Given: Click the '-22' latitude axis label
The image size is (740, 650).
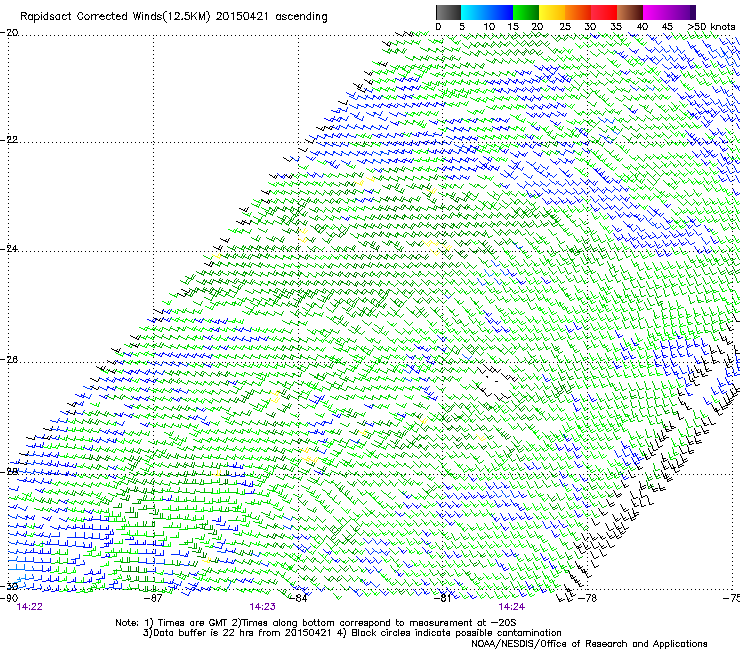Looking at the screenshot, I should (9, 140).
